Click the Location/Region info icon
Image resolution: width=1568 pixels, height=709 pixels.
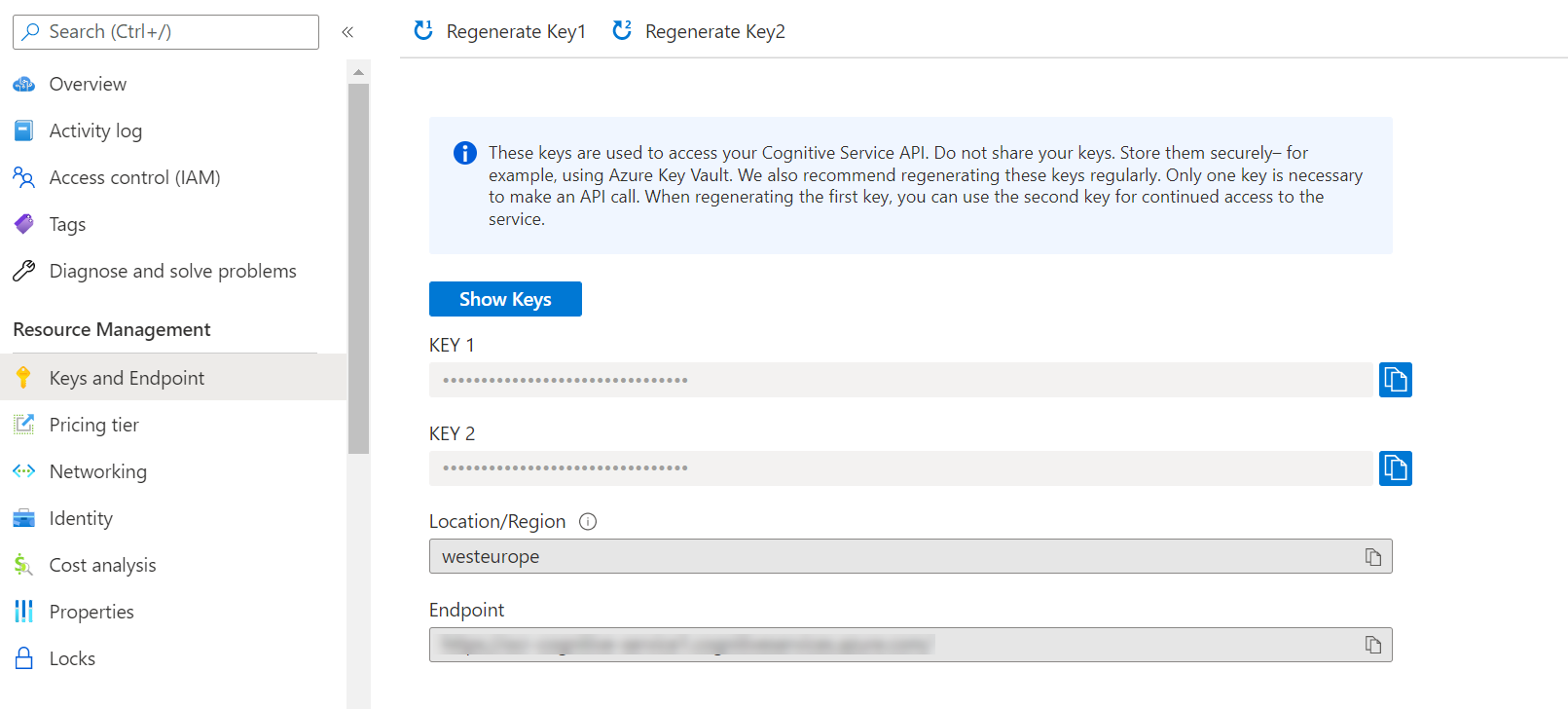pyautogui.click(x=588, y=522)
